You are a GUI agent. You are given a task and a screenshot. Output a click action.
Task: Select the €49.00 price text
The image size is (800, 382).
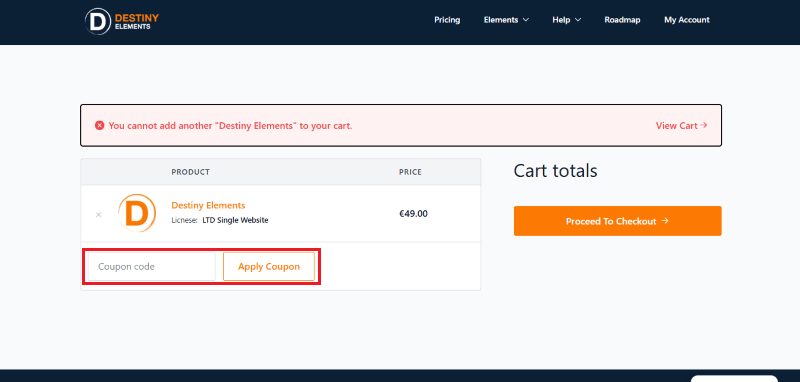413,214
